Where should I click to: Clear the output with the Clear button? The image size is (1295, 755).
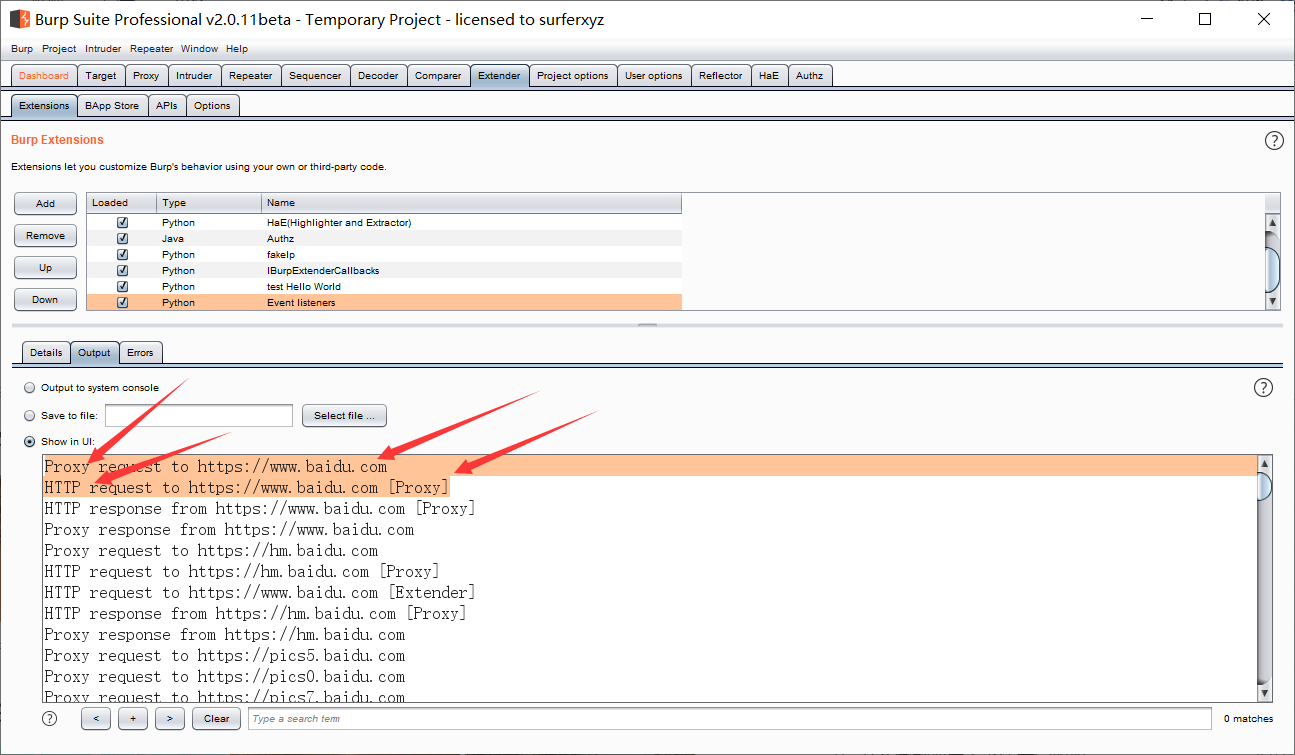click(217, 718)
